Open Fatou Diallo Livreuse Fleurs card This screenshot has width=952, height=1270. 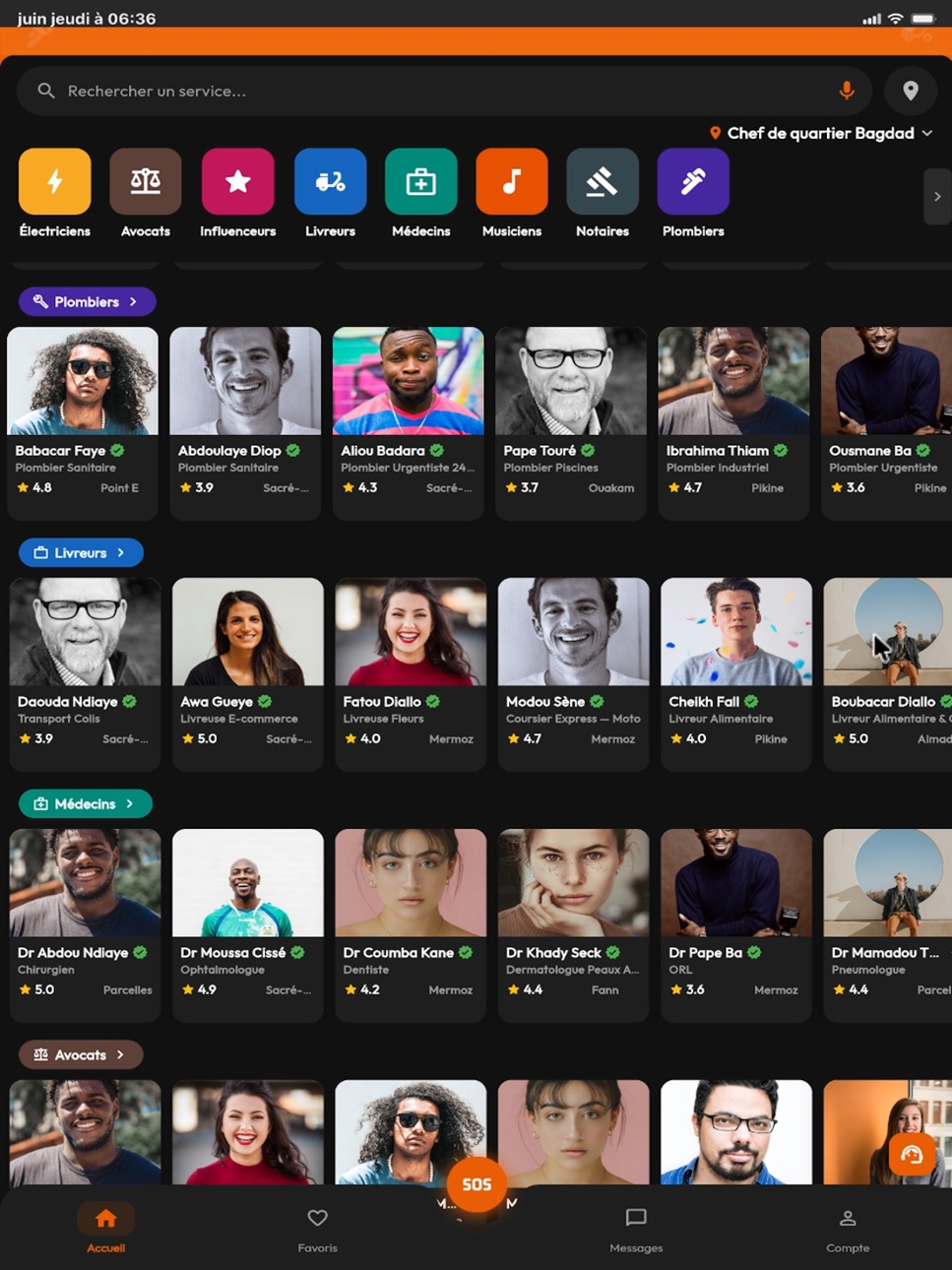411,674
